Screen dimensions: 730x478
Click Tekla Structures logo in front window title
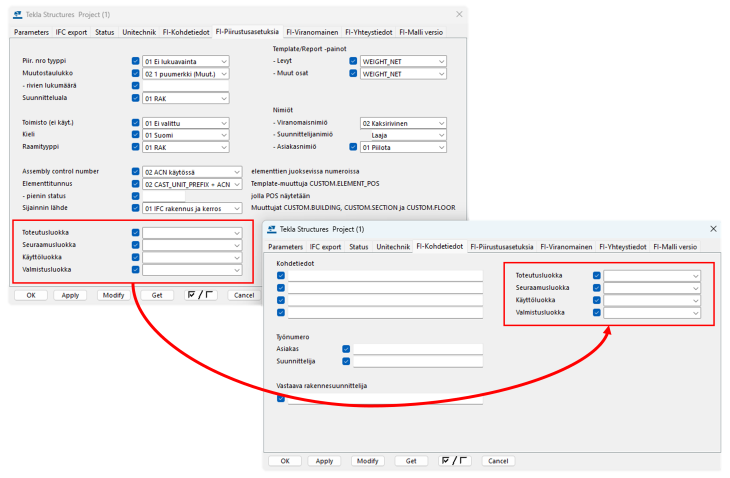pos(272,229)
